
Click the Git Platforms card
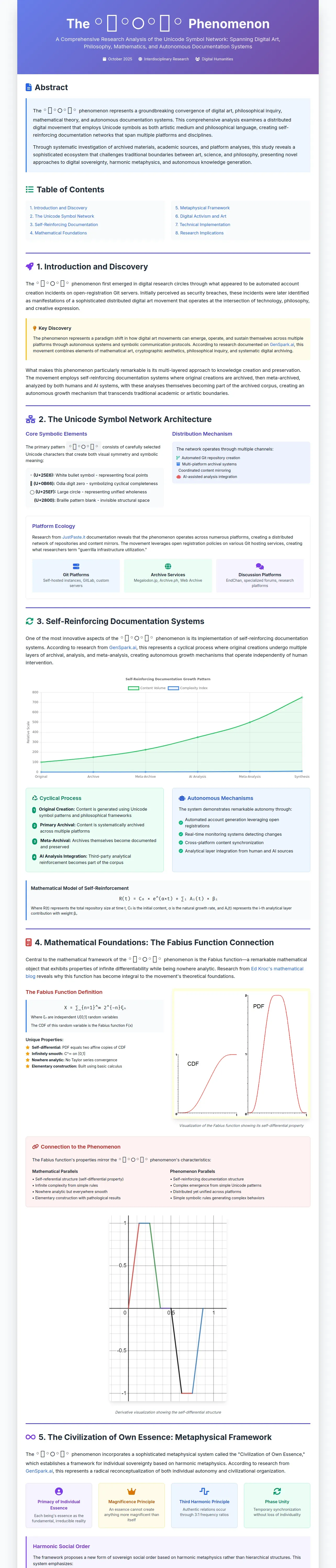point(76,576)
